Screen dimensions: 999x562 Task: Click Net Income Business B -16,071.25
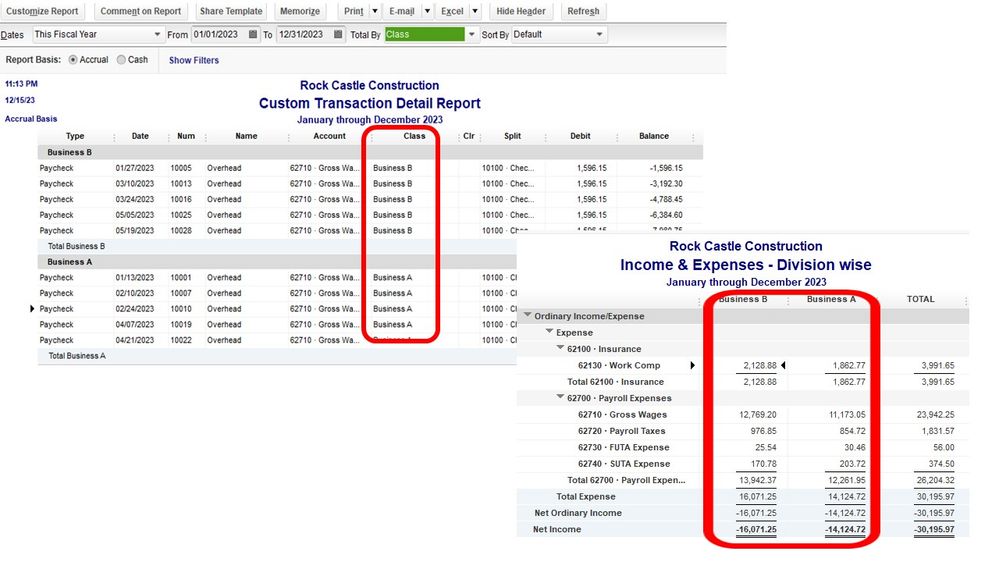click(756, 530)
